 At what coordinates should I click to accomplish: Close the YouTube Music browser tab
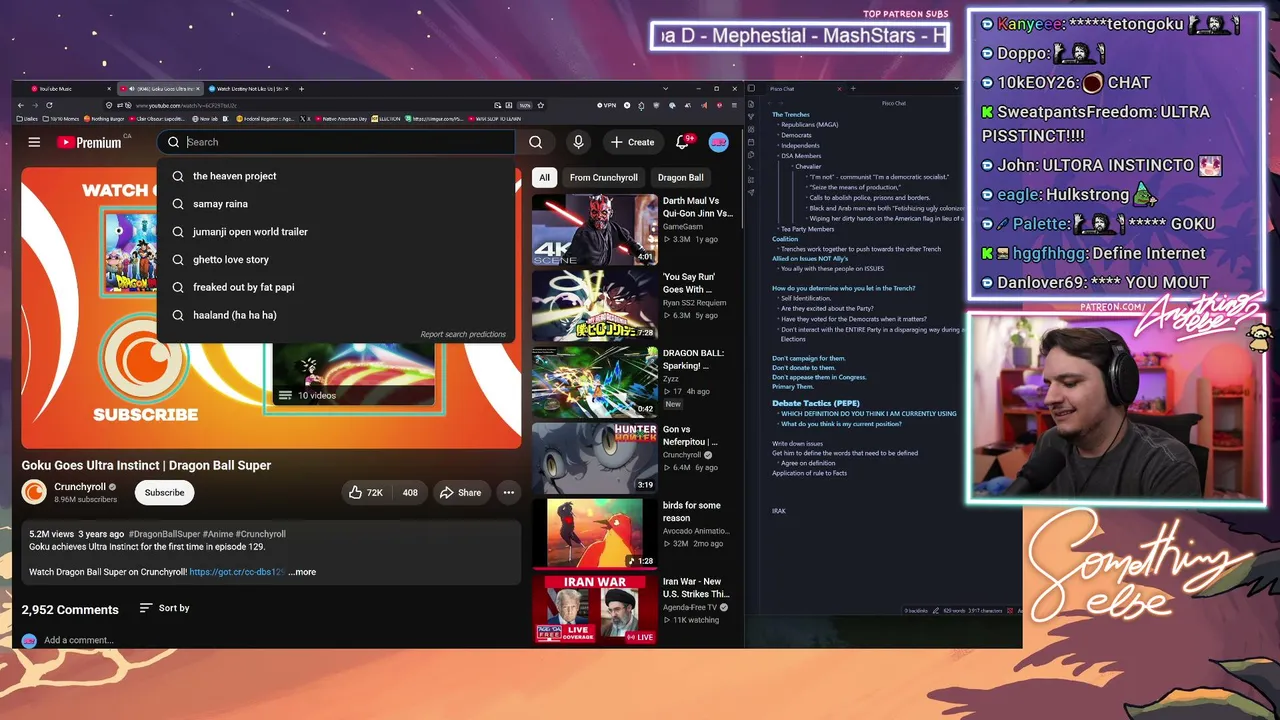[107, 89]
